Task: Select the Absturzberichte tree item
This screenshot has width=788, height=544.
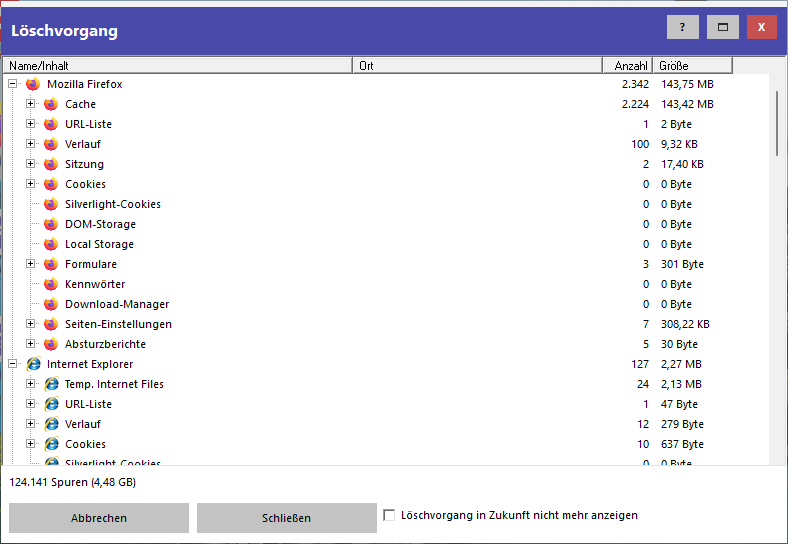Action: (x=106, y=344)
